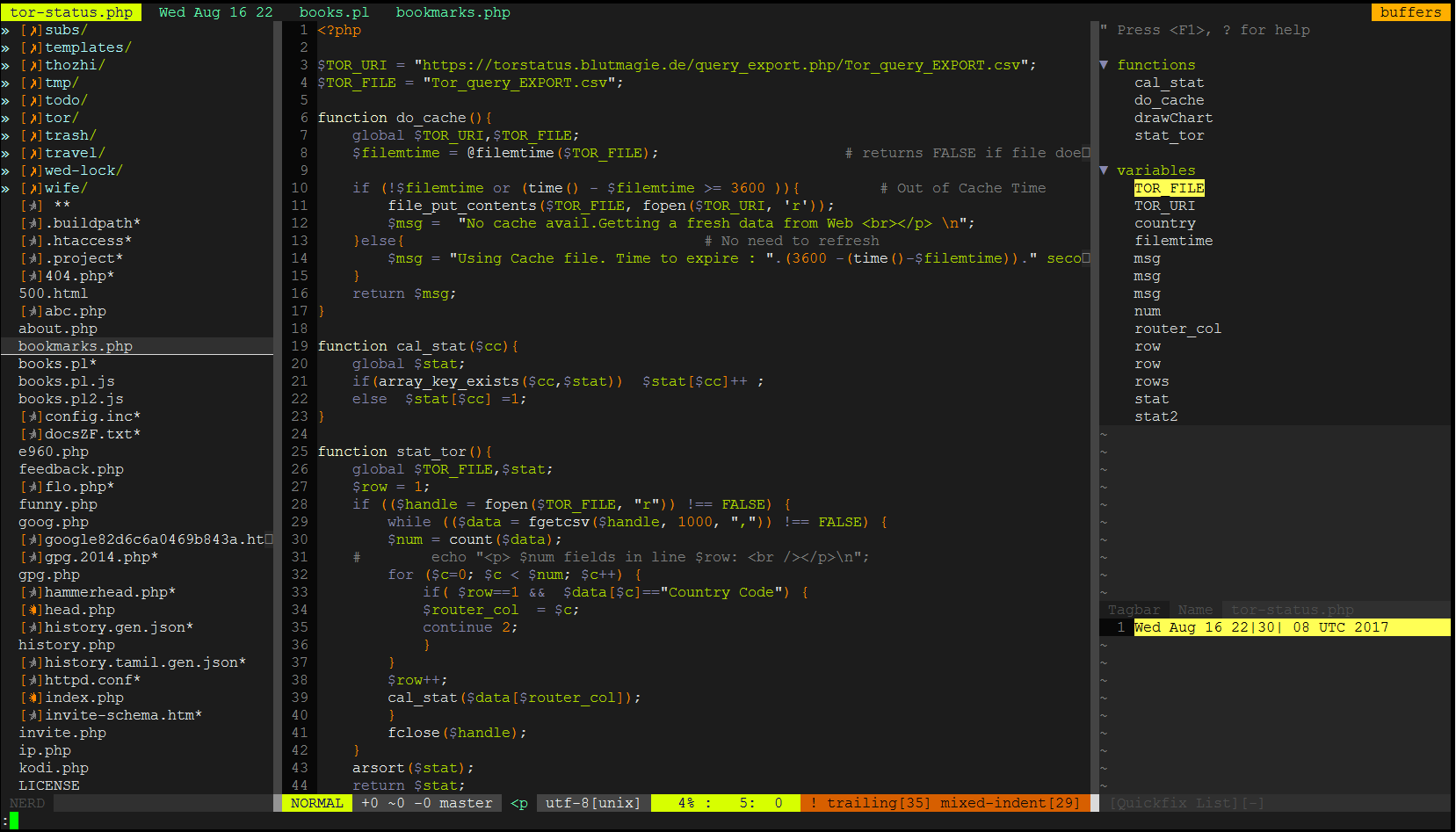Click git status flag of wife/ folder
Image resolution: width=1456 pixels, height=832 pixels.
[x=32, y=188]
